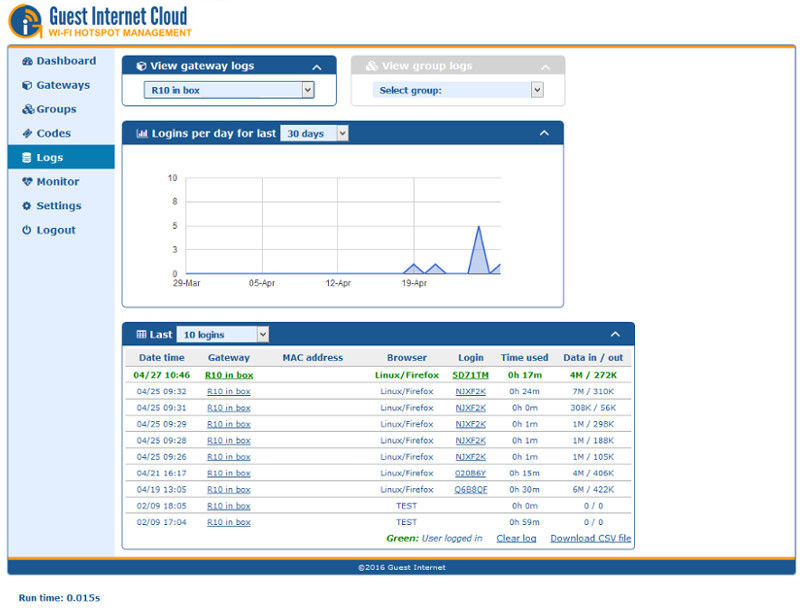Click the tag icon in View gateway logs header
The image size is (800, 609).
[x=143, y=65]
